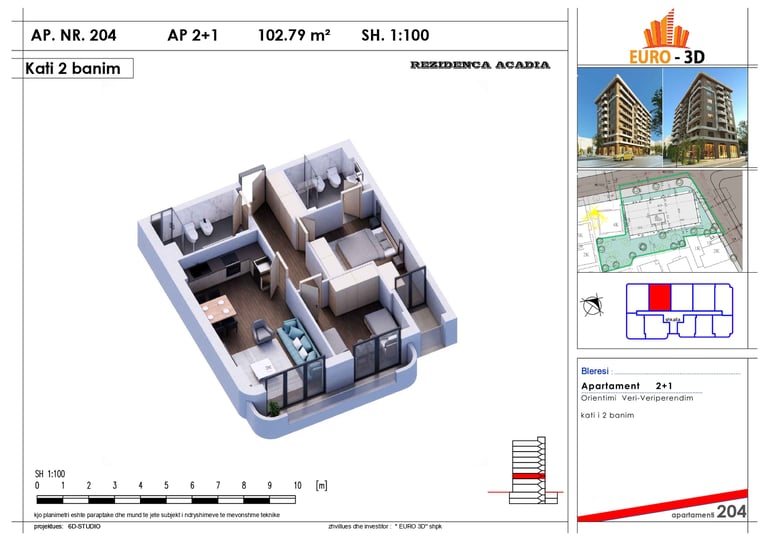This screenshot has width=768, height=542.
Task: Click the 'SH 1:100' label above scale bar
Action: (x=49, y=474)
